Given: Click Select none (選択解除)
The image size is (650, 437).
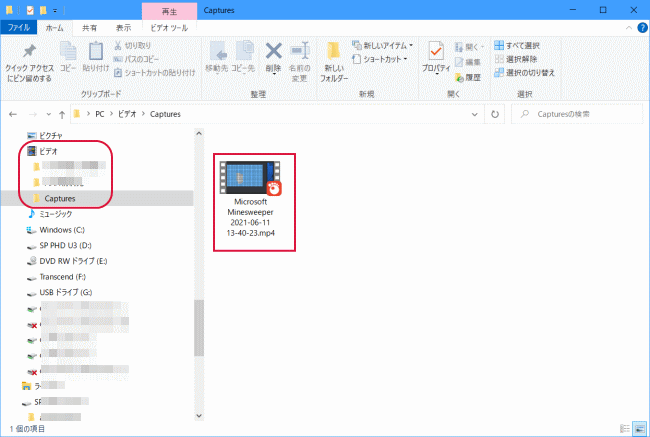Looking at the screenshot, I should (x=516, y=59).
